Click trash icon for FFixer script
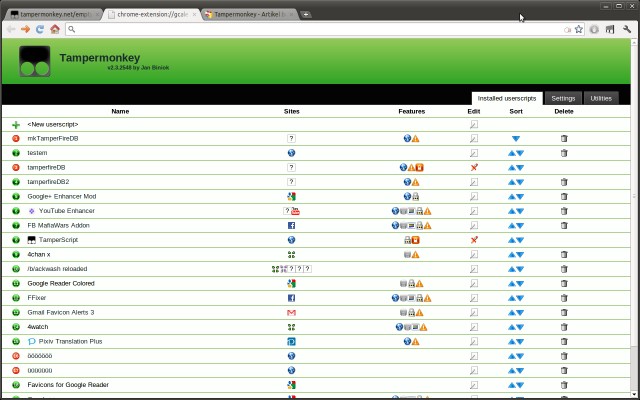 564,298
